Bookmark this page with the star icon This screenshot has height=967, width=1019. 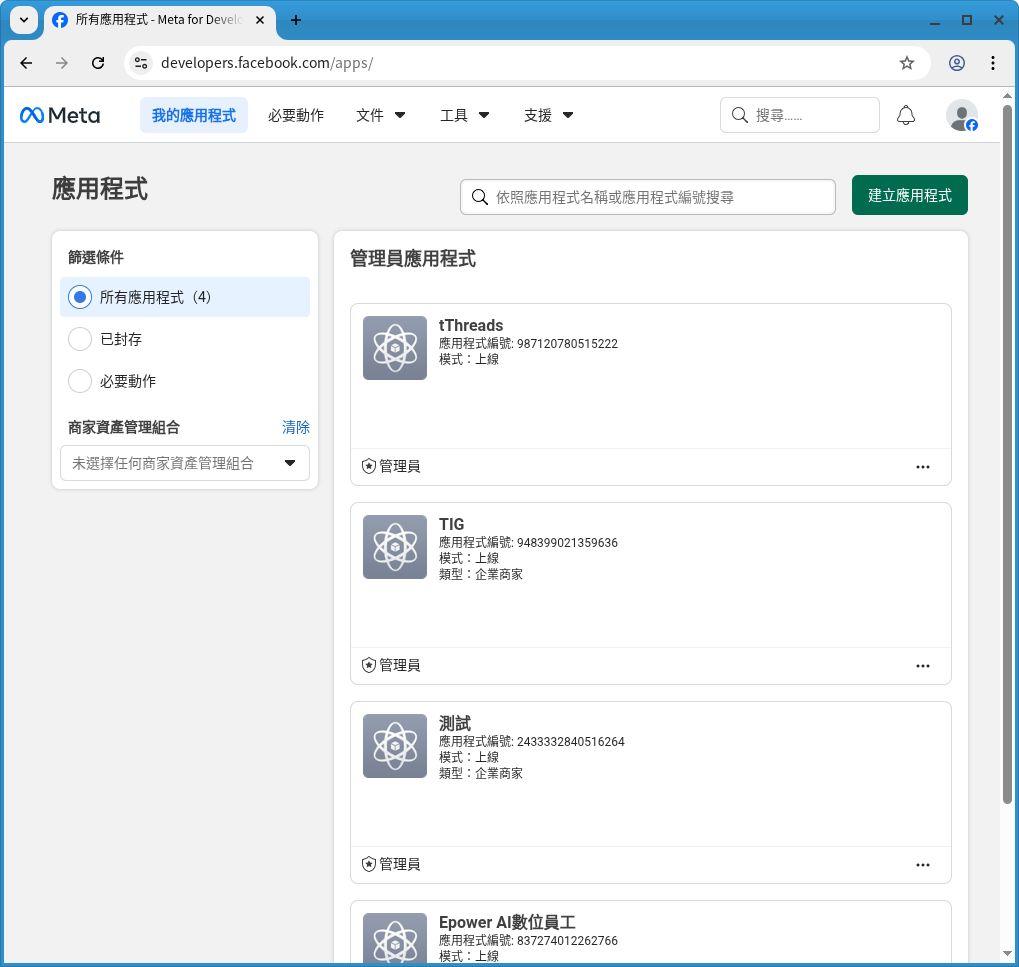pos(907,63)
